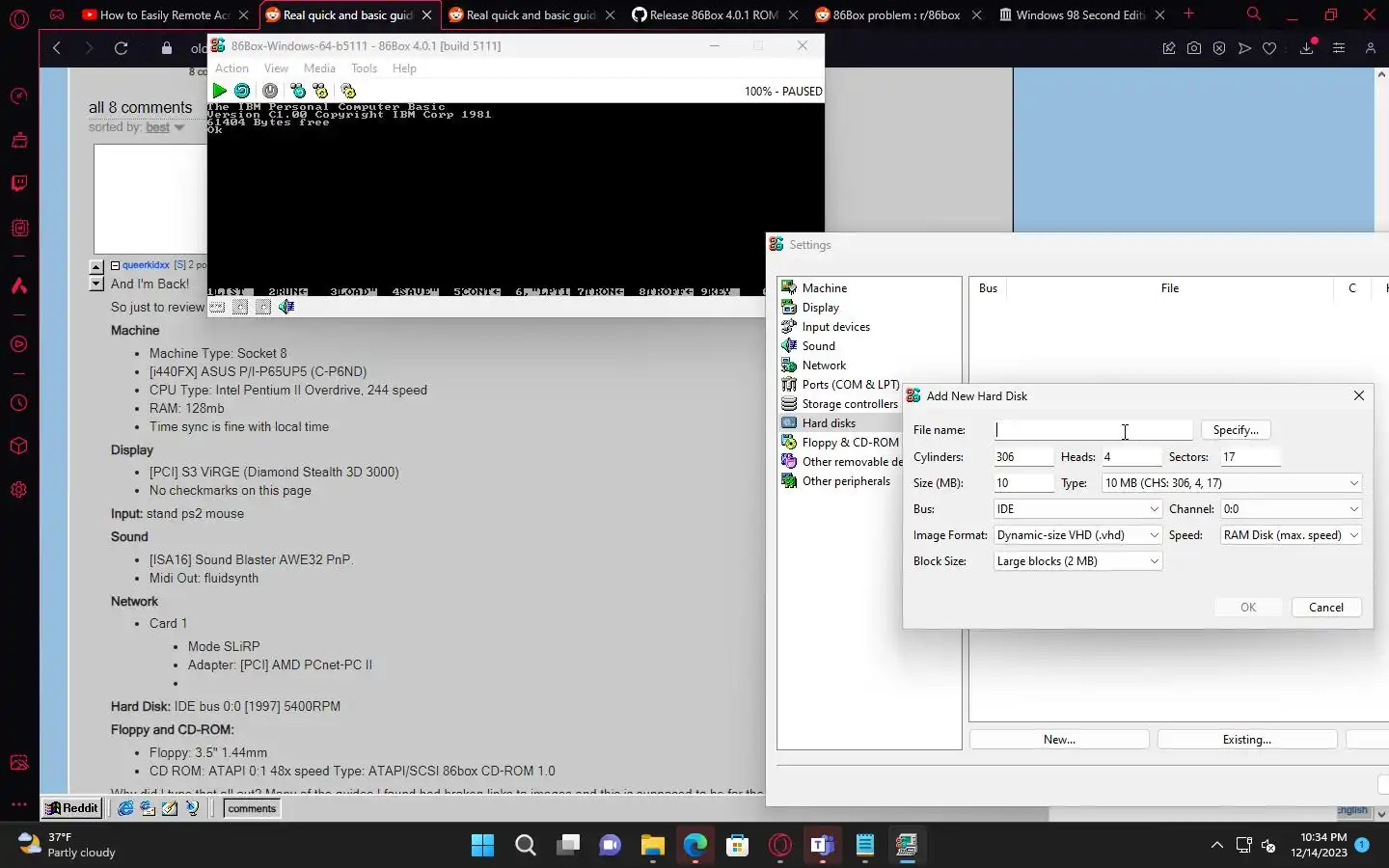The height and width of the screenshot is (868, 1389).
Task: Click the New... button in Hard disks
Action: click(x=1059, y=740)
